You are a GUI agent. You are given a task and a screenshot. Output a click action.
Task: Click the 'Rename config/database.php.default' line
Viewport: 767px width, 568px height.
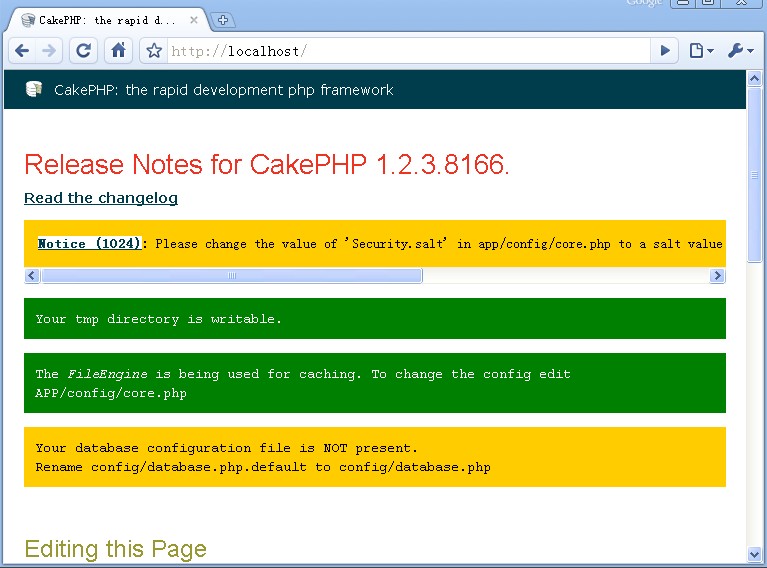point(263,467)
